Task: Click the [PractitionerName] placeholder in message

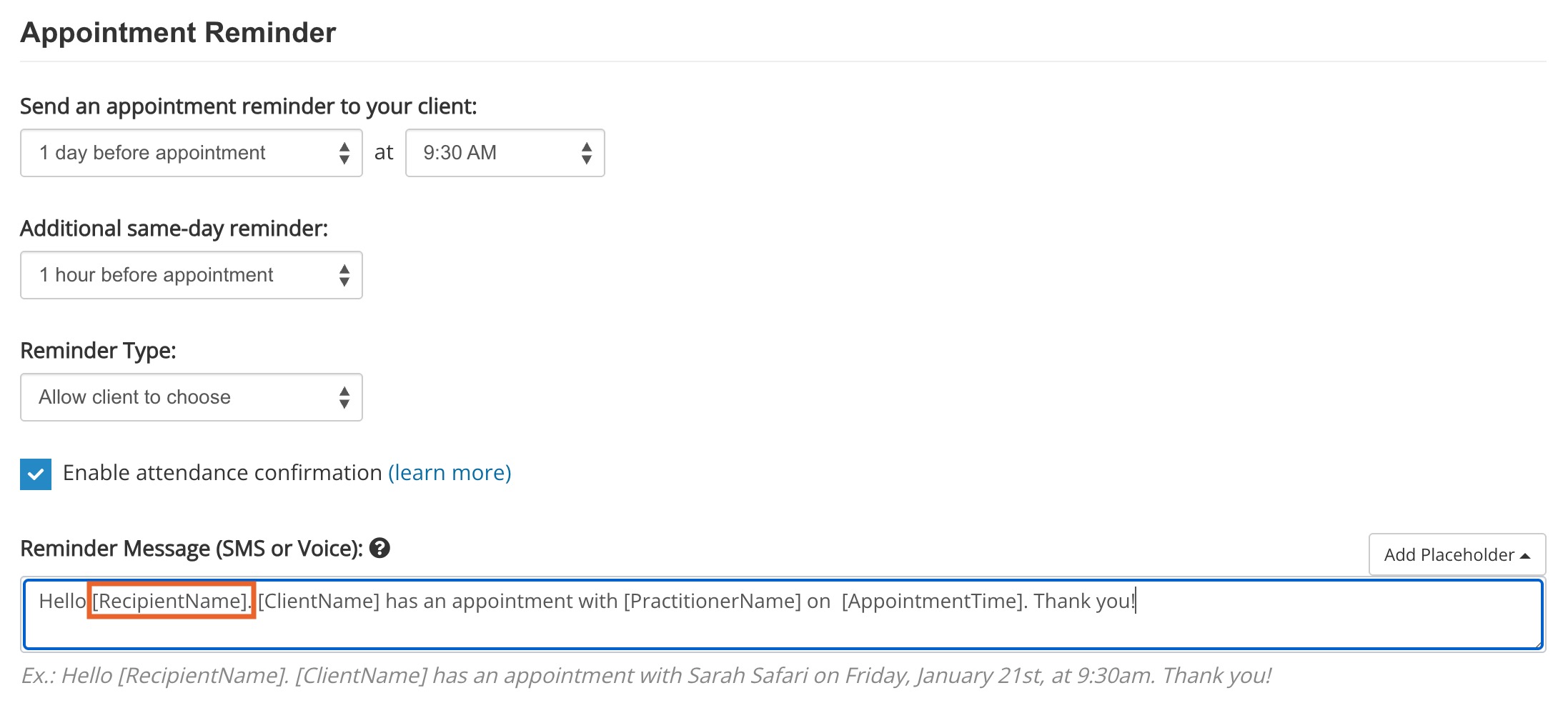Action: (713, 601)
